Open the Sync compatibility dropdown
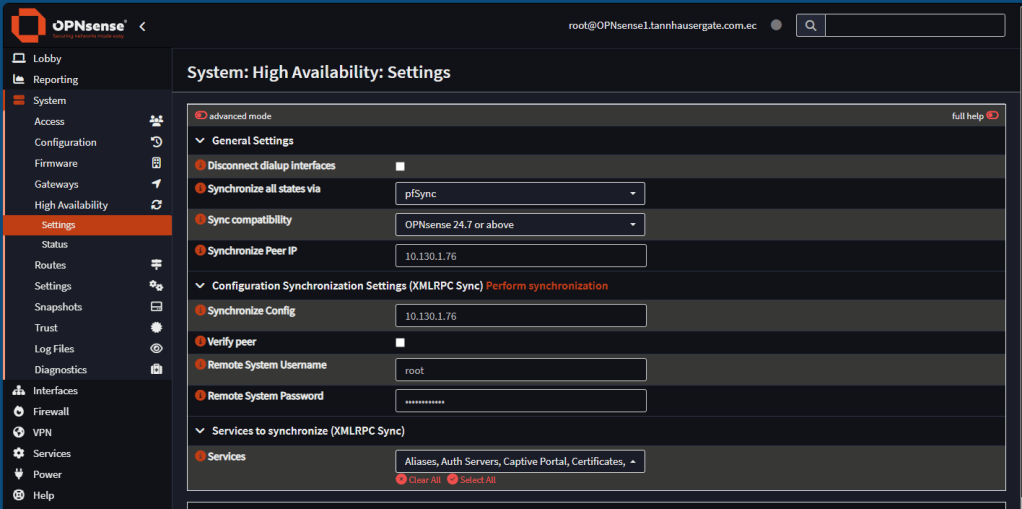Image resolution: width=1022 pixels, height=509 pixels. pyautogui.click(x=520, y=225)
